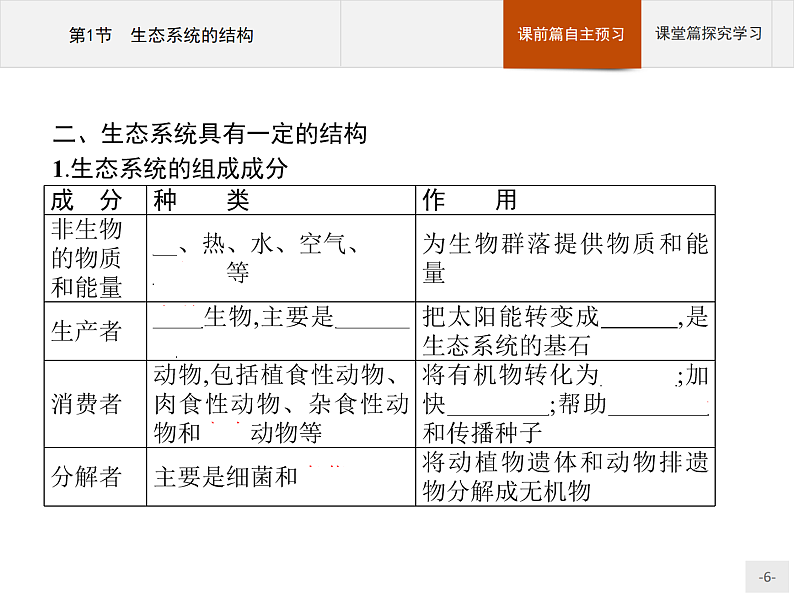Open the 课堂篇探究学习 tab
794x596 pixels.
[x=708, y=34]
